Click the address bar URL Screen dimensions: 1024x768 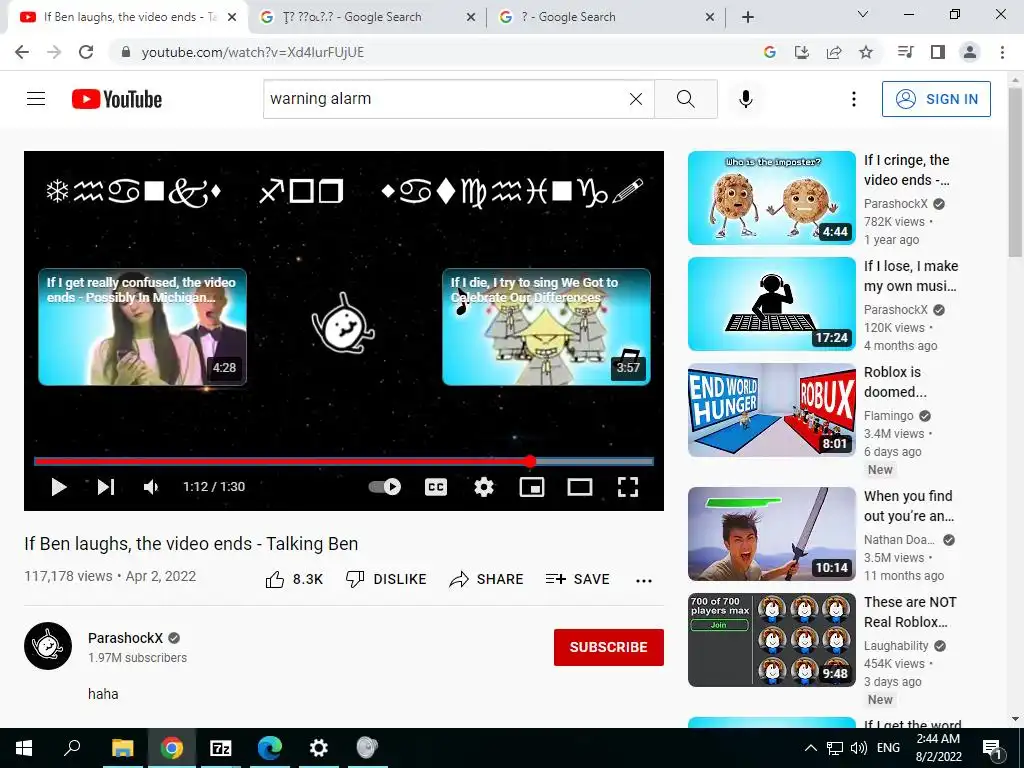pyautogui.click(x=253, y=52)
